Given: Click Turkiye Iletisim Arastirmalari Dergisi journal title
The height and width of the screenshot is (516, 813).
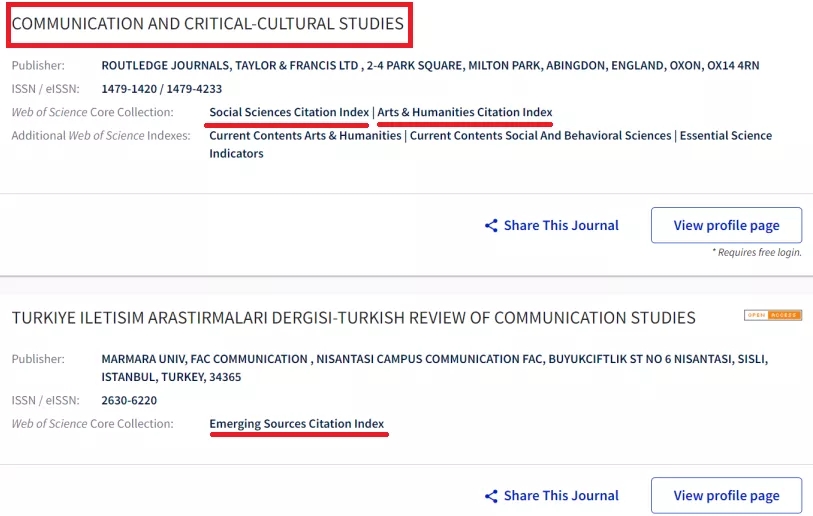Looking at the screenshot, I should pyautogui.click(x=354, y=317).
